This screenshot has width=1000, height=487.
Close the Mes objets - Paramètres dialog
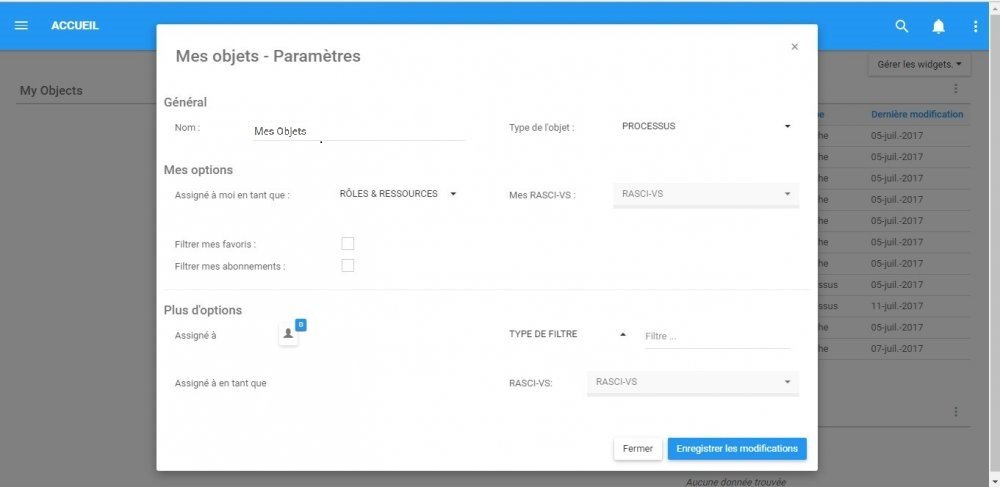pos(795,47)
